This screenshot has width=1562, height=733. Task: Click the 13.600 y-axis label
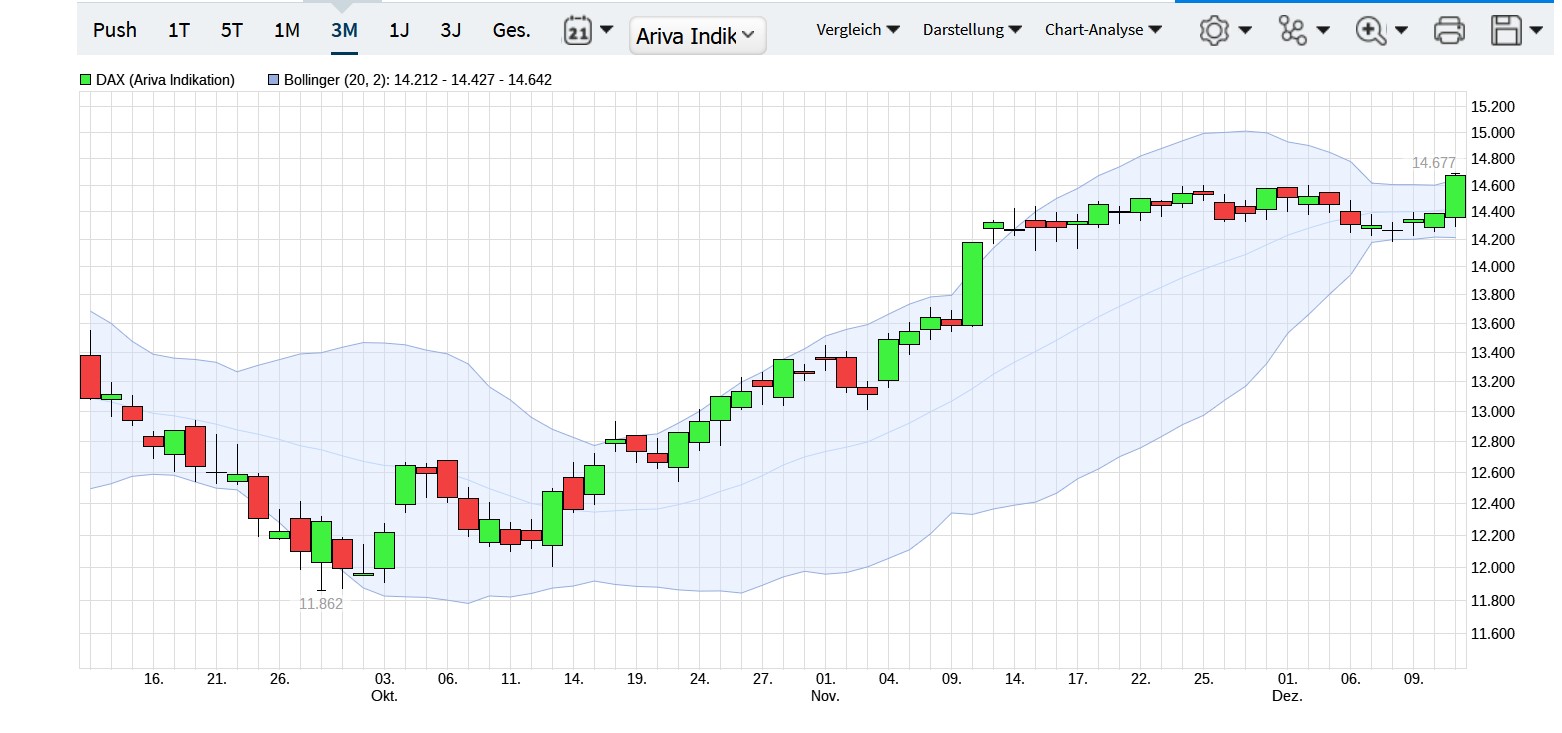pos(1493,324)
